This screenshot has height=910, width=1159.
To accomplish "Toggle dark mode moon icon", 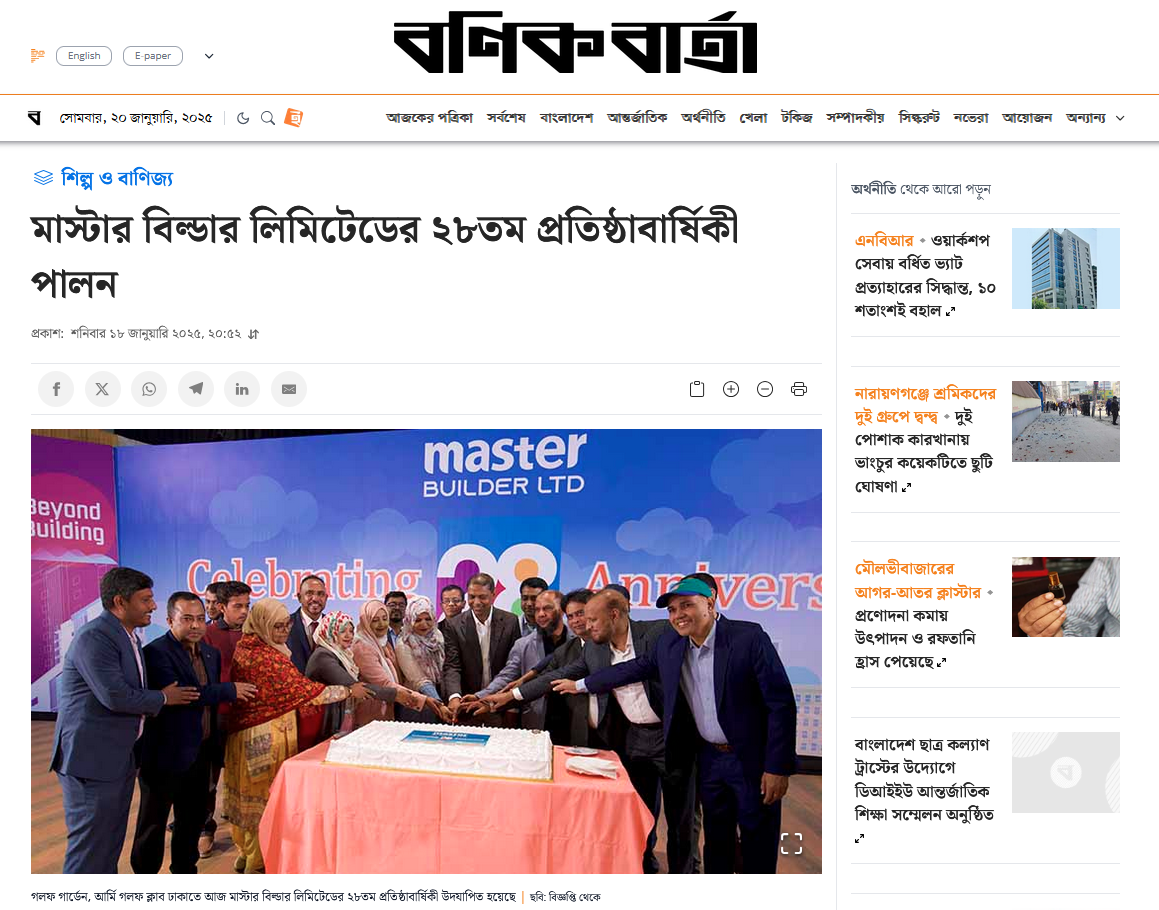I will click(242, 118).
